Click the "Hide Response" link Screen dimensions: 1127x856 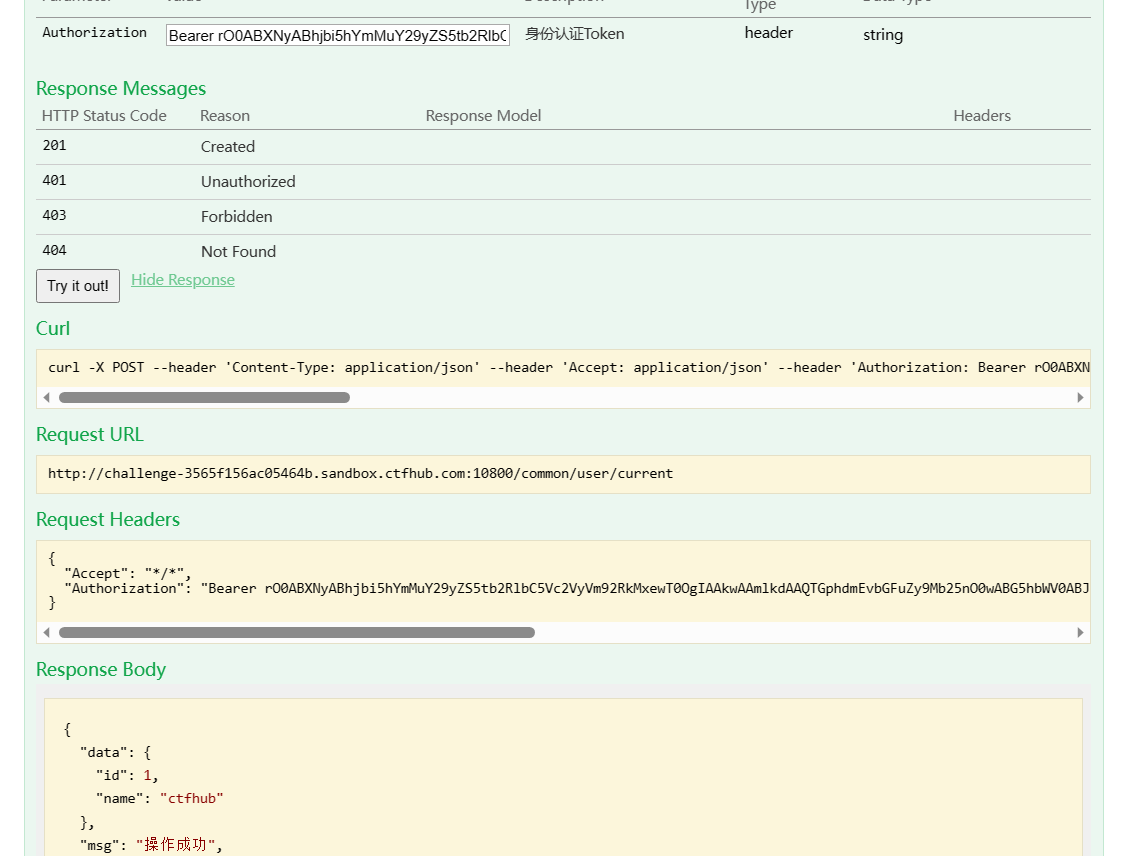click(x=182, y=280)
